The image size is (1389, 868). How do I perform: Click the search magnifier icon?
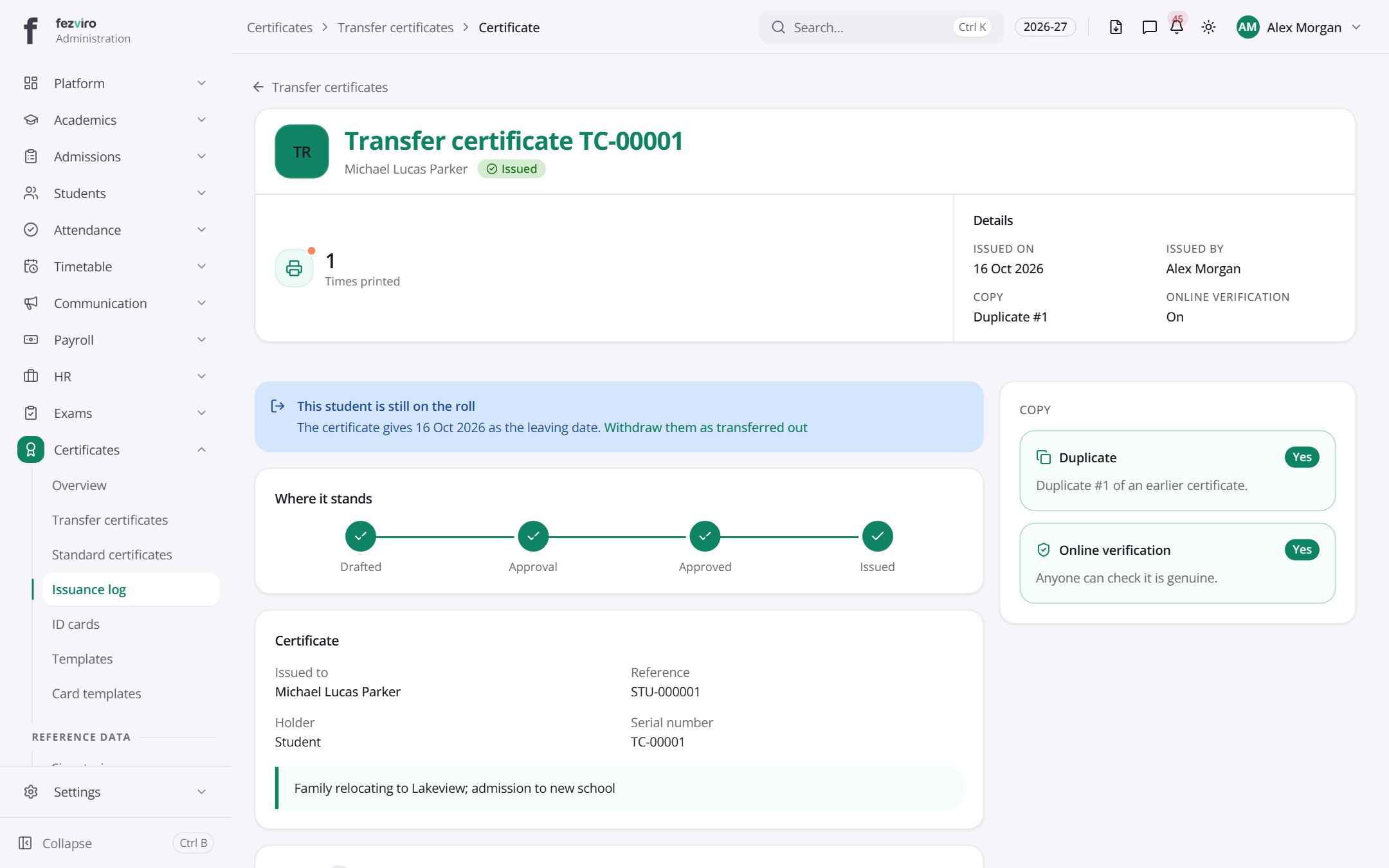click(778, 27)
